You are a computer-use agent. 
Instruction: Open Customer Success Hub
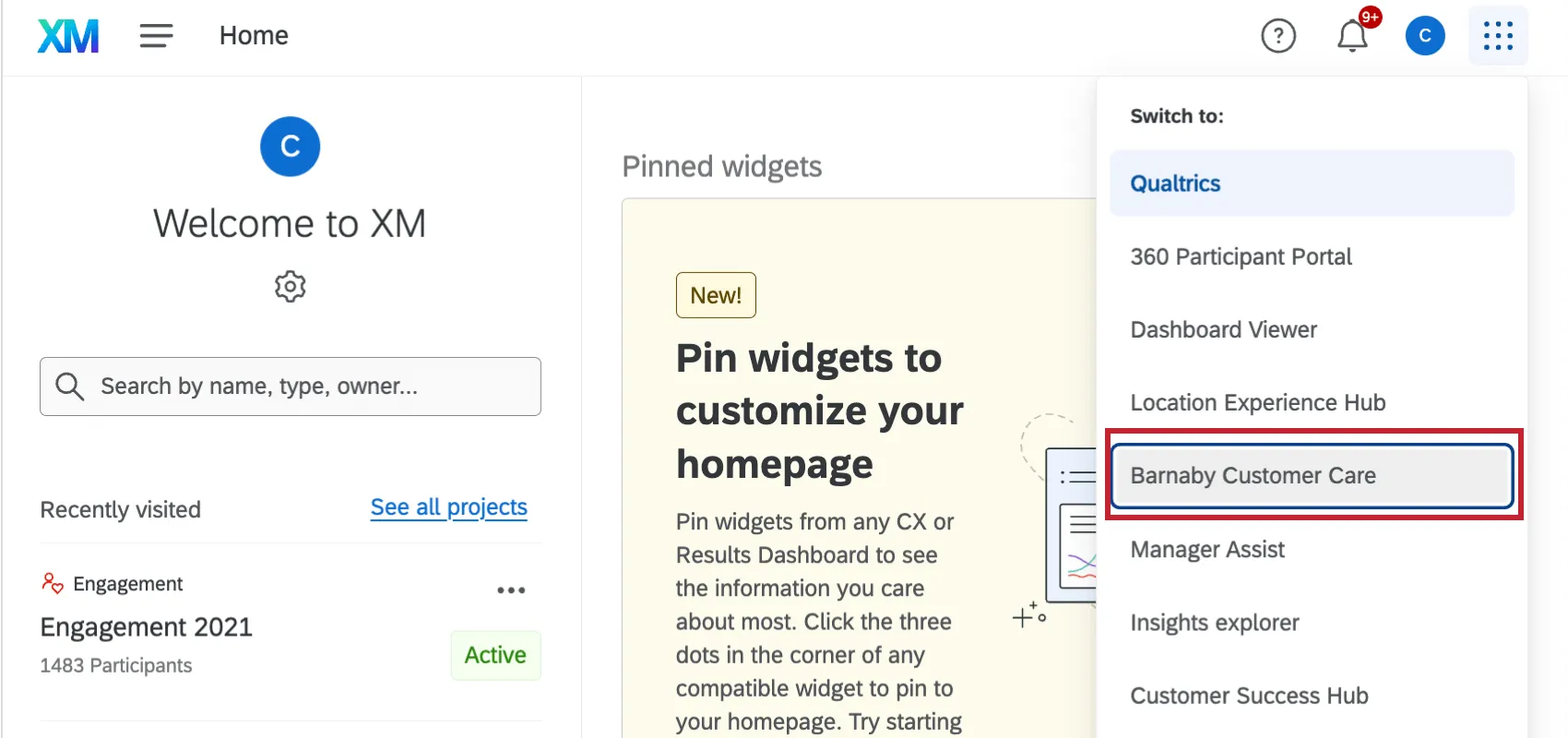pyautogui.click(x=1249, y=696)
